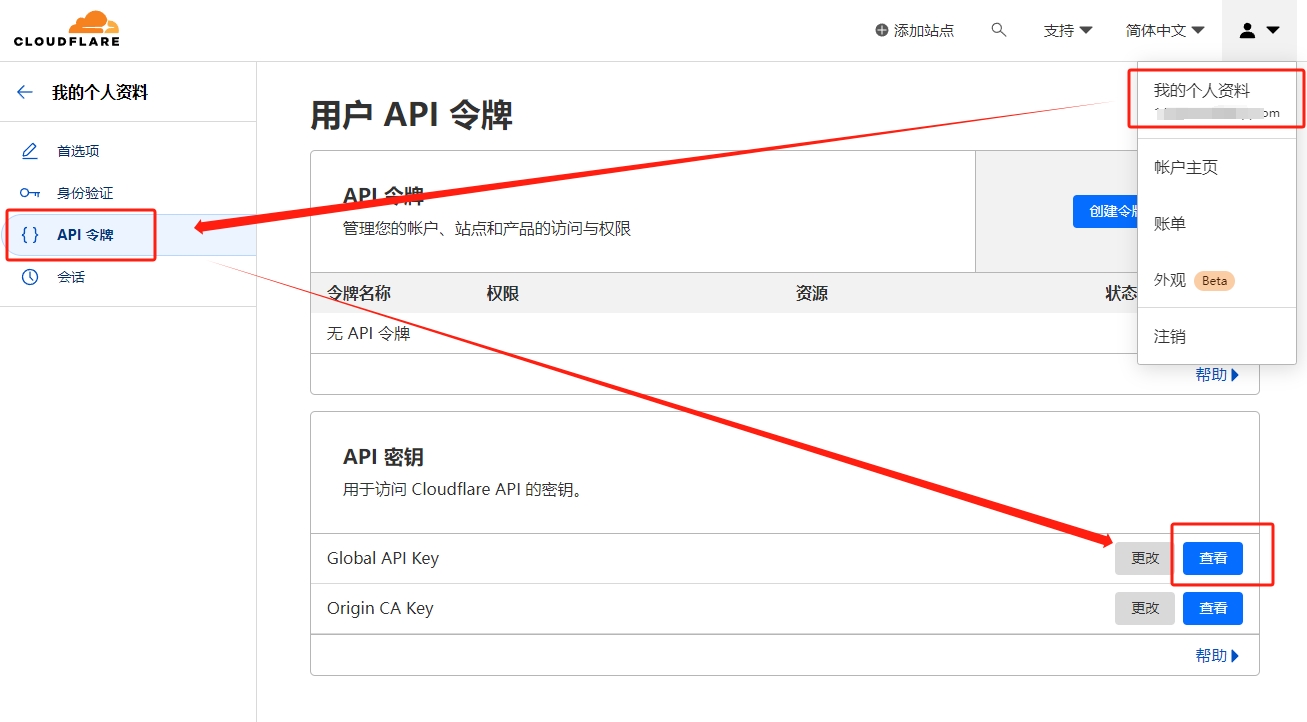Open 身份验证 in the sidebar
Image resolution: width=1307 pixels, height=722 pixels.
85,193
